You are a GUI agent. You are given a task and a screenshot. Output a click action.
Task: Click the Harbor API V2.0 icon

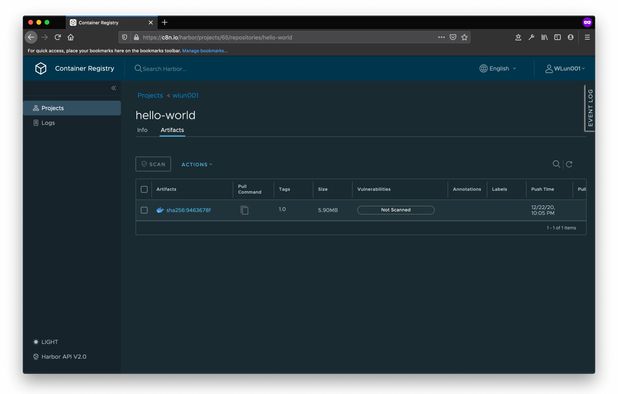coord(36,357)
